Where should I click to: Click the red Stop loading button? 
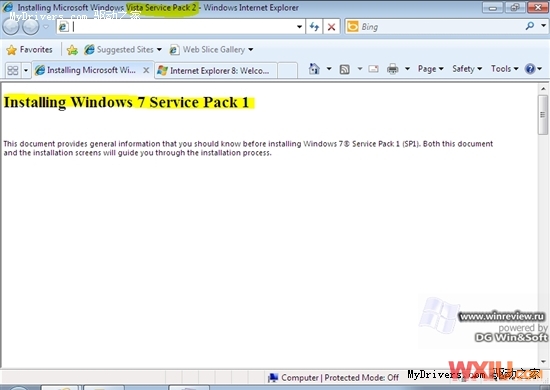click(331, 27)
